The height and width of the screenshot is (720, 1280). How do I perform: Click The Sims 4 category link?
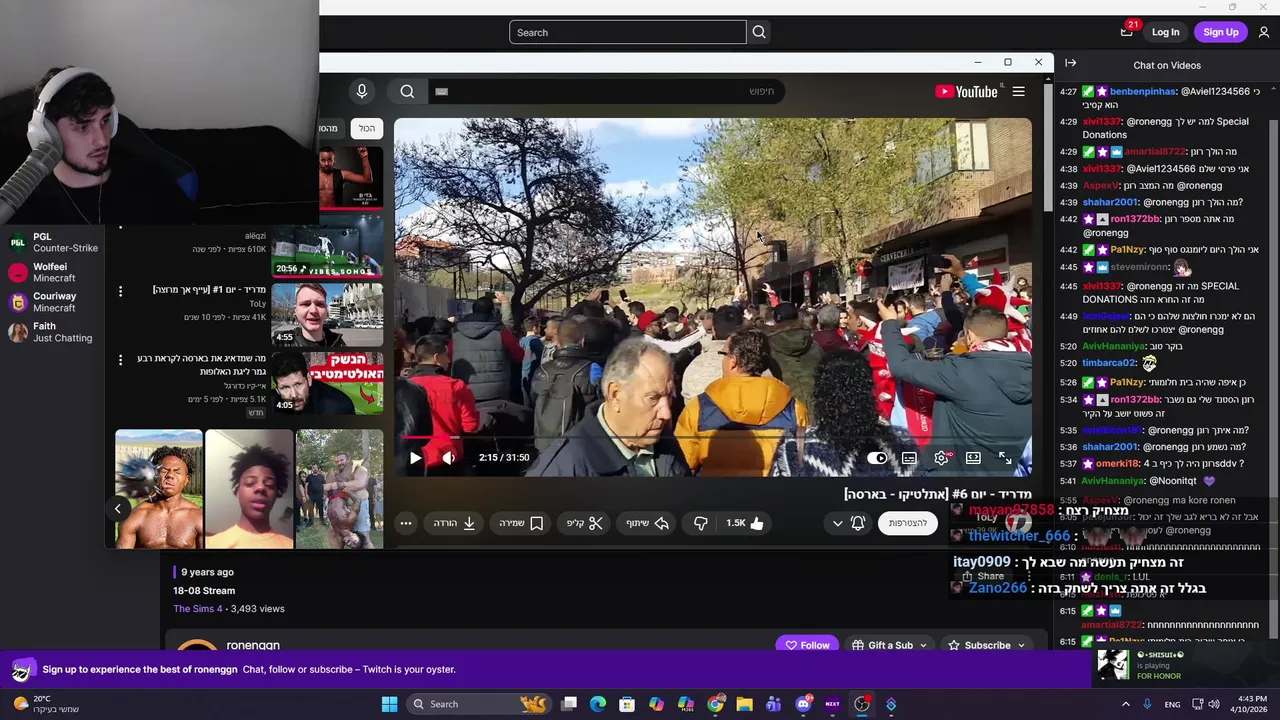click(x=198, y=609)
